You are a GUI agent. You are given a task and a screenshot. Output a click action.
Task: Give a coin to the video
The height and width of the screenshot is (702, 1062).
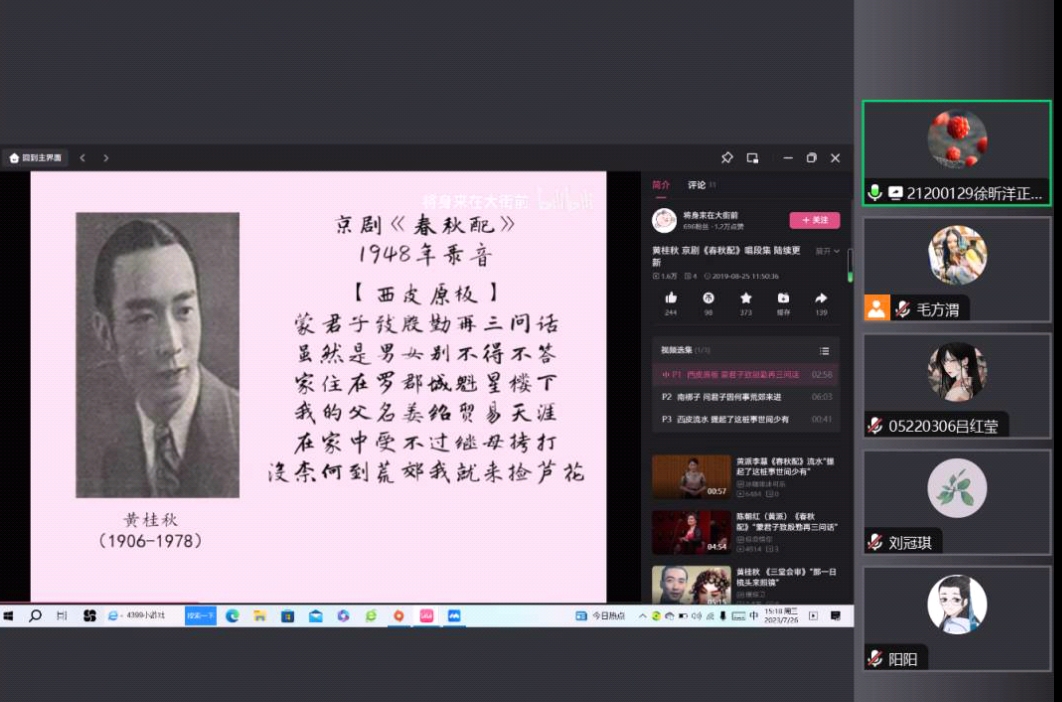(x=708, y=298)
